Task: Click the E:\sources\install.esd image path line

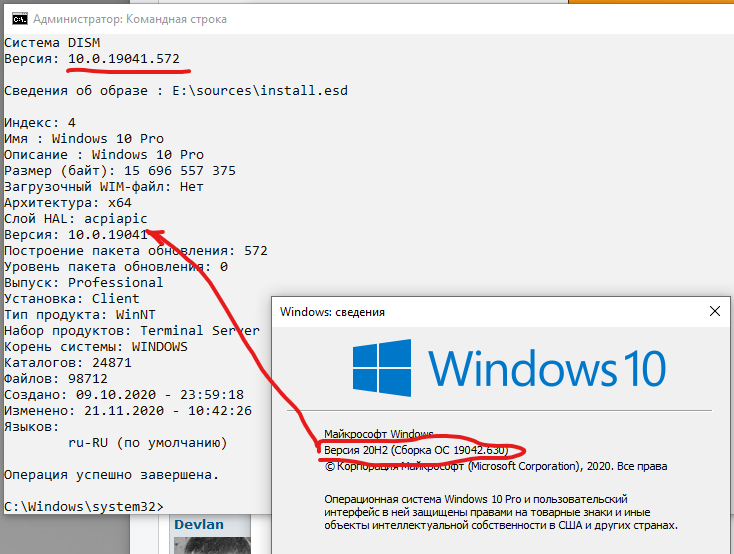Action: [175, 91]
